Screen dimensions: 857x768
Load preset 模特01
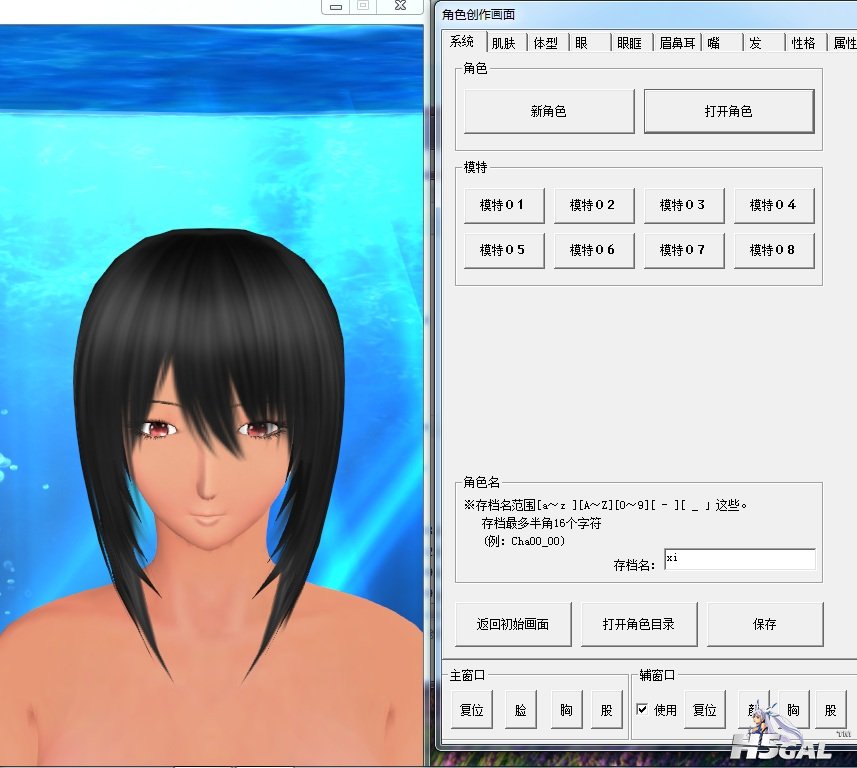504,205
